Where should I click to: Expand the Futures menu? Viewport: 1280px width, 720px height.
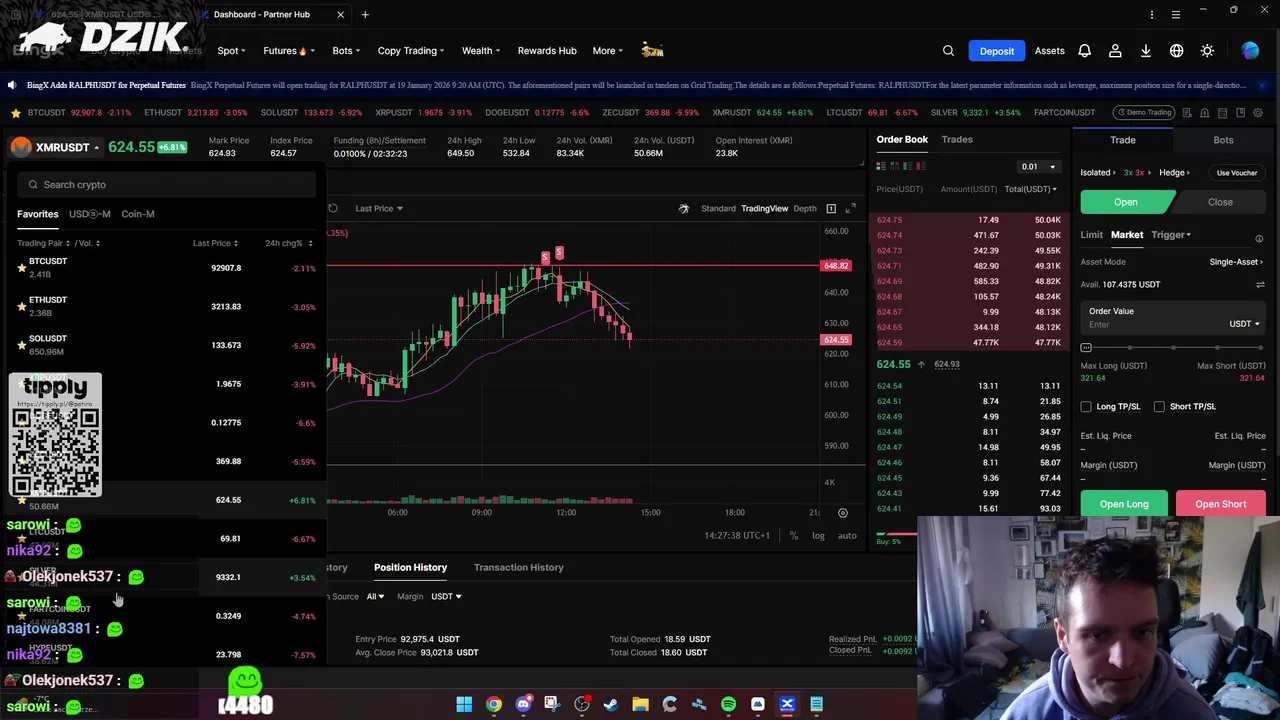(x=289, y=51)
